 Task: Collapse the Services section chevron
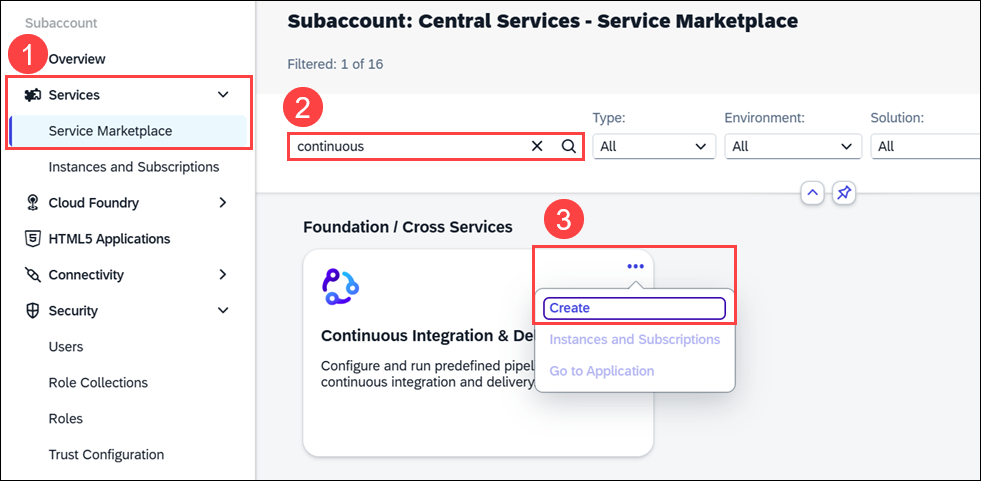223,95
